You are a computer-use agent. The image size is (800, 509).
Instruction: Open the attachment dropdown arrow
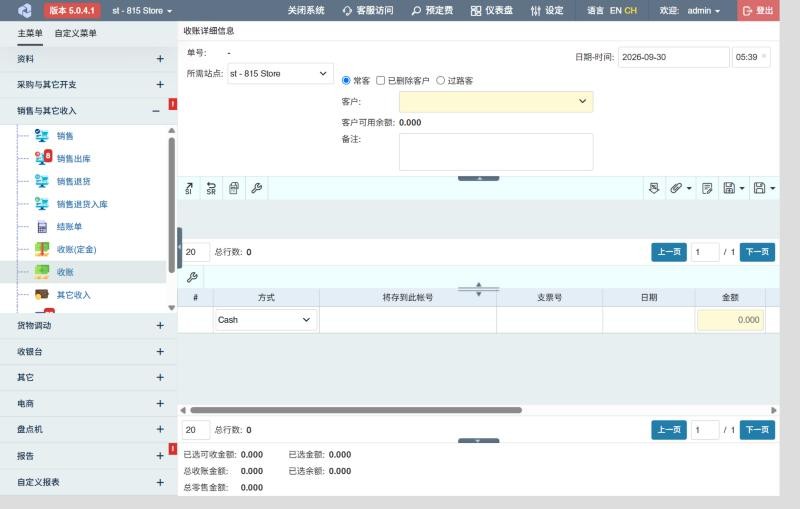tap(689, 188)
